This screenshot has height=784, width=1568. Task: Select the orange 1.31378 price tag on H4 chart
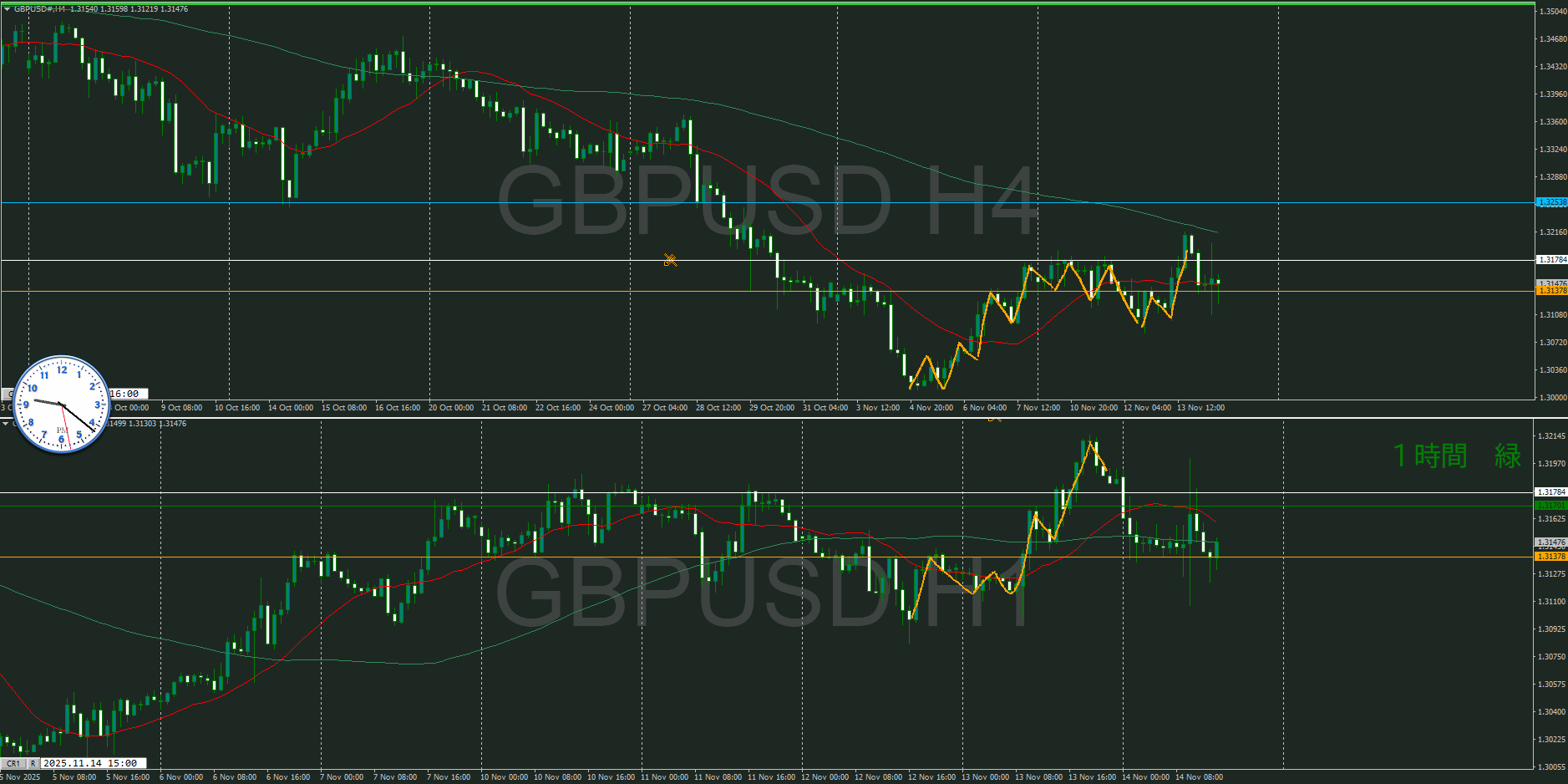[1552, 292]
